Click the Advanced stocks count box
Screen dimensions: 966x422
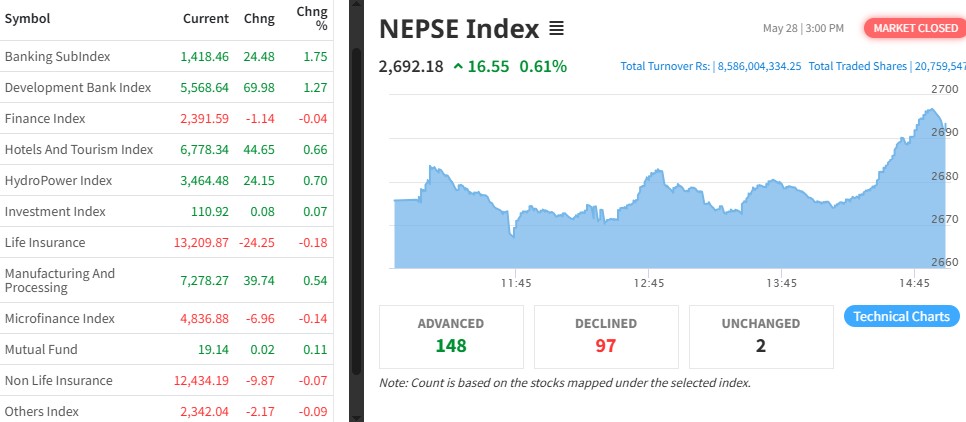[451, 336]
